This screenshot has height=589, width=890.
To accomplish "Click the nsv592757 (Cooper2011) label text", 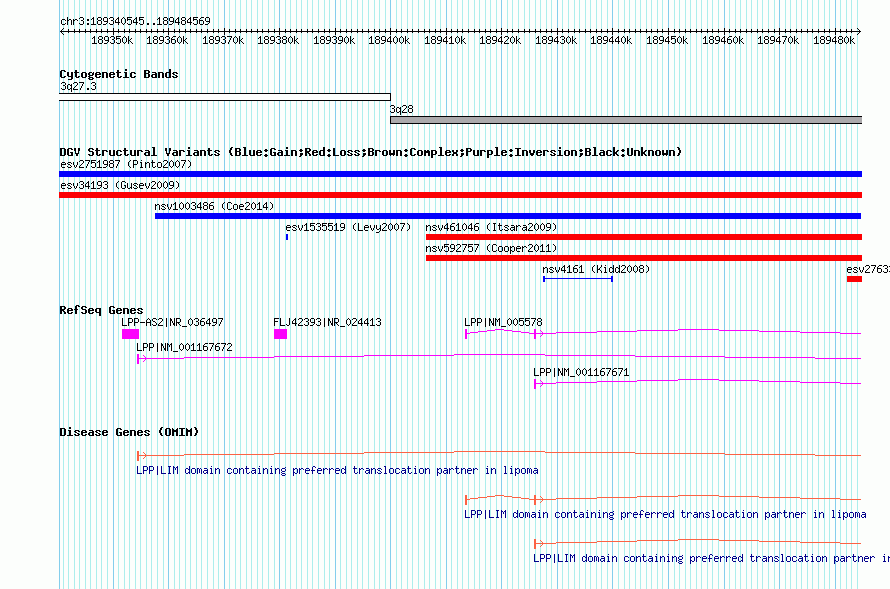I will point(492,249).
